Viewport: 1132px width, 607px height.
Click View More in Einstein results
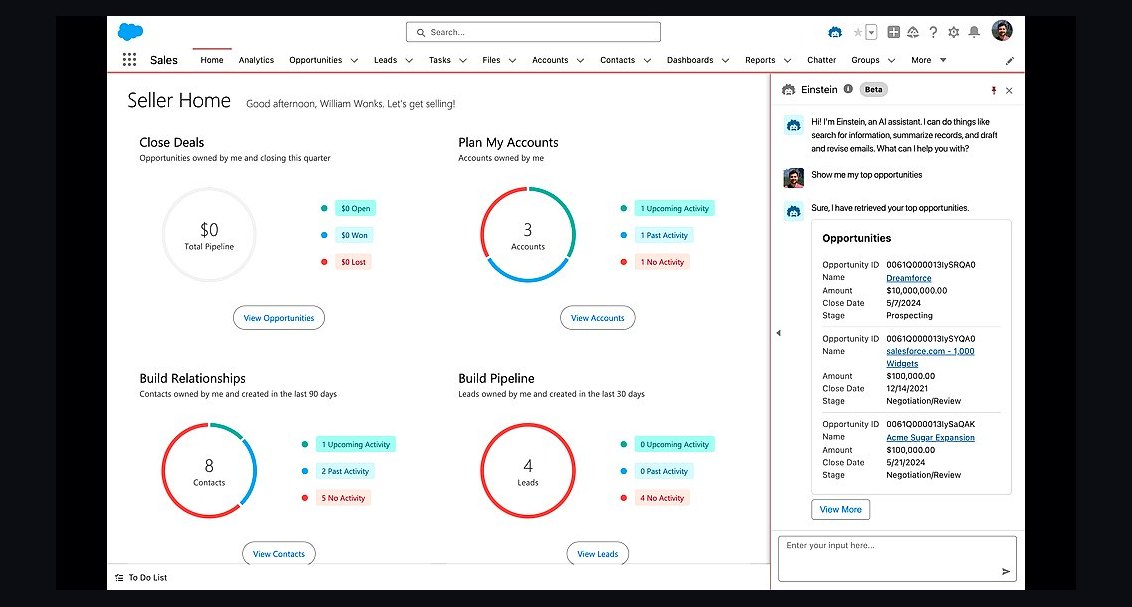(x=840, y=510)
